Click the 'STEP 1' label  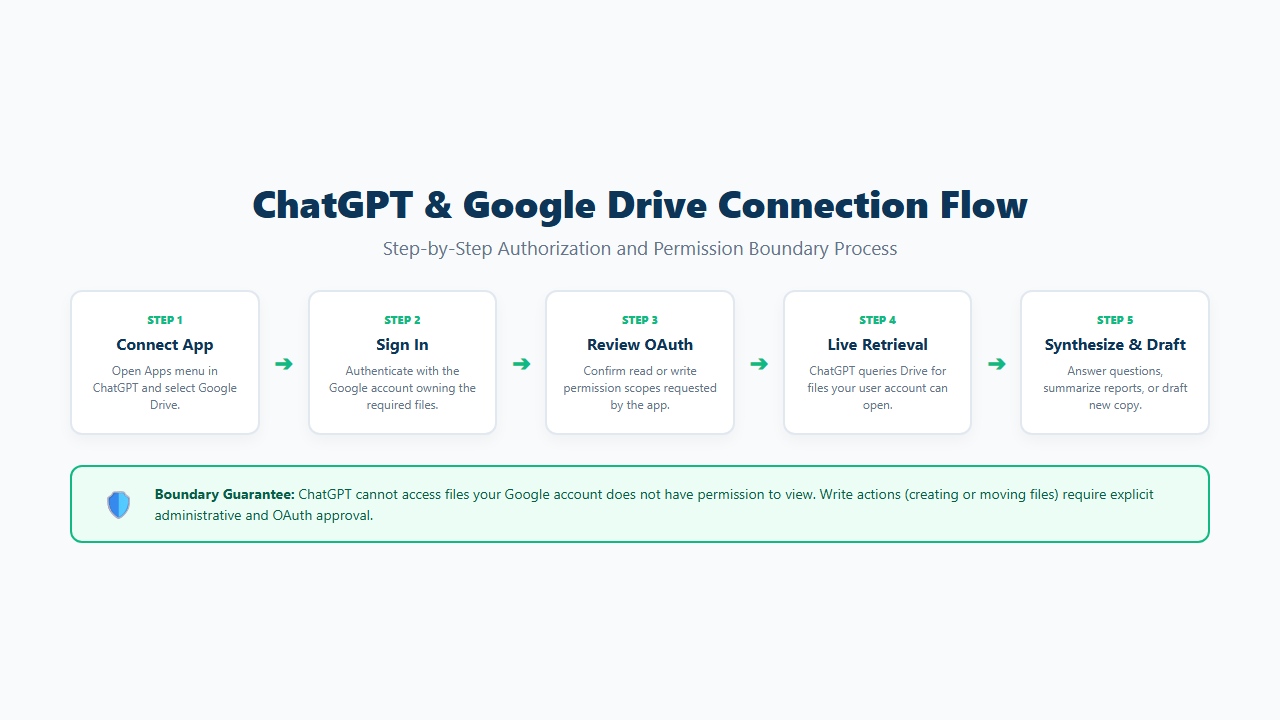click(x=165, y=320)
